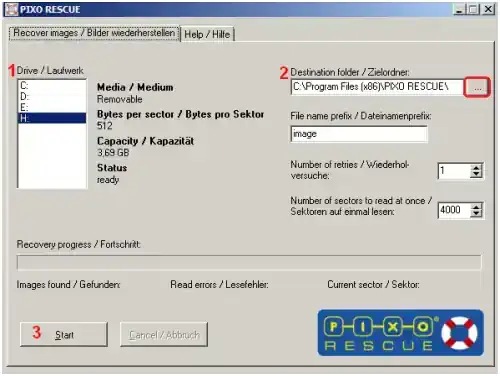Increase the Number of retries value
Image resolution: width=500 pixels, height=376 pixels.
pos(476,168)
